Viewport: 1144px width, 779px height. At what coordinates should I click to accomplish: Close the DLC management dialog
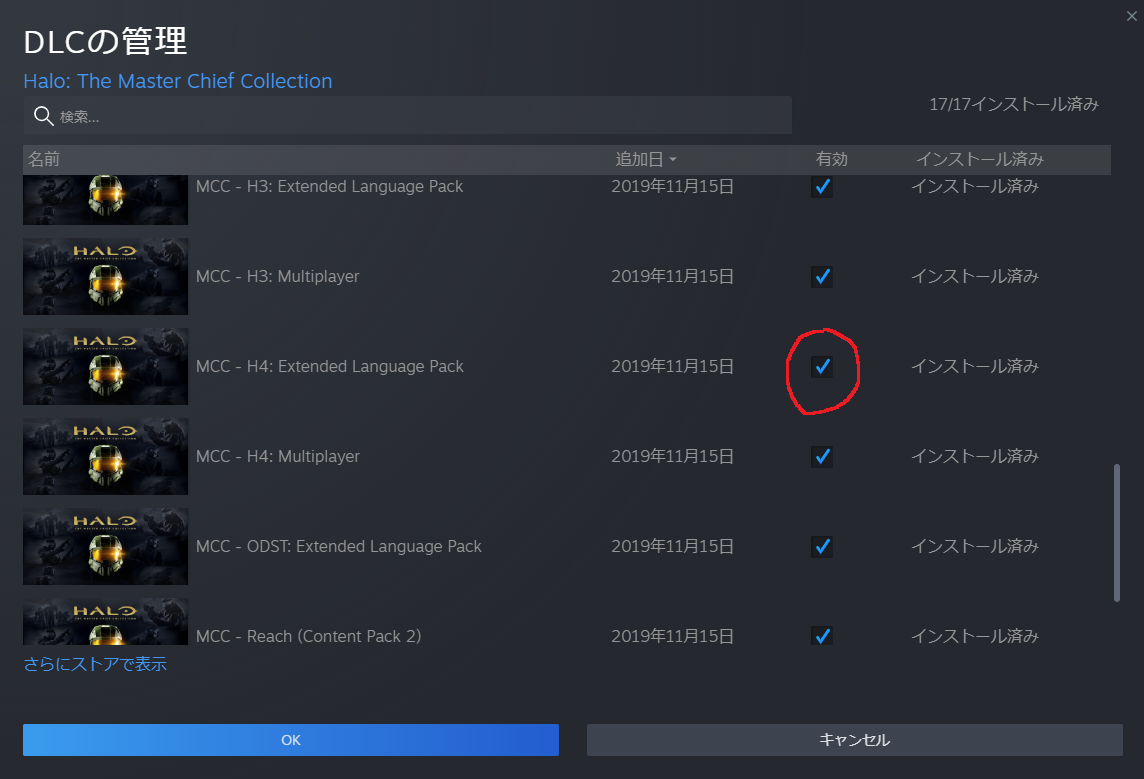[1131, 16]
